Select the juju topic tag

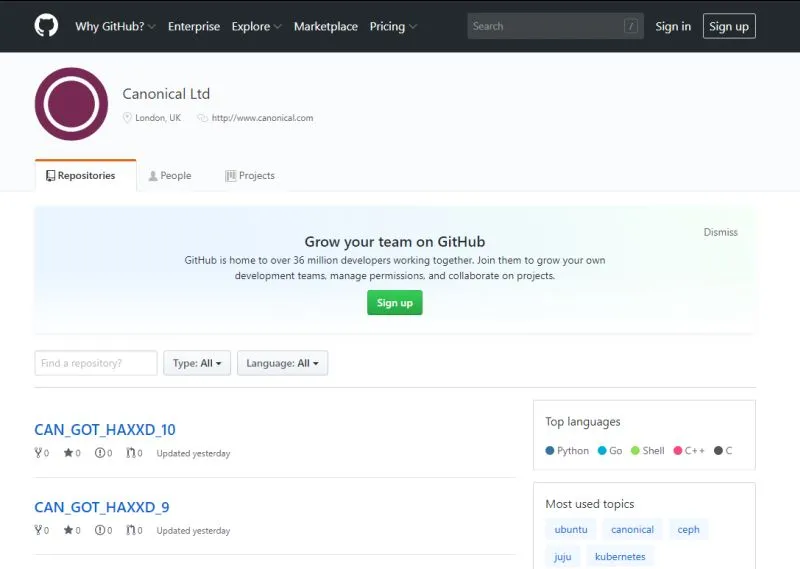click(562, 557)
